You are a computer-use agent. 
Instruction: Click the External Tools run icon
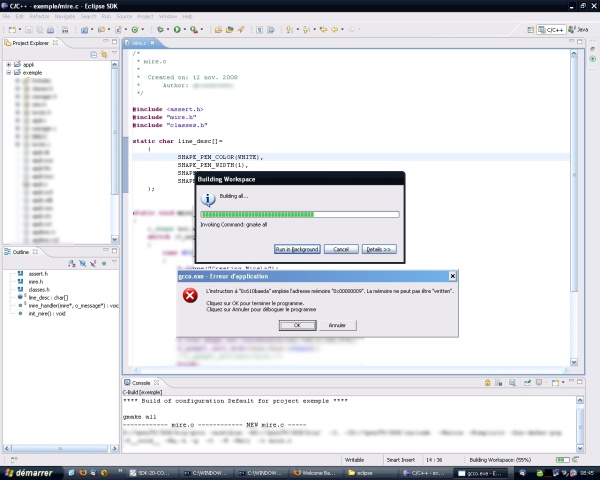[x=194, y=29]
